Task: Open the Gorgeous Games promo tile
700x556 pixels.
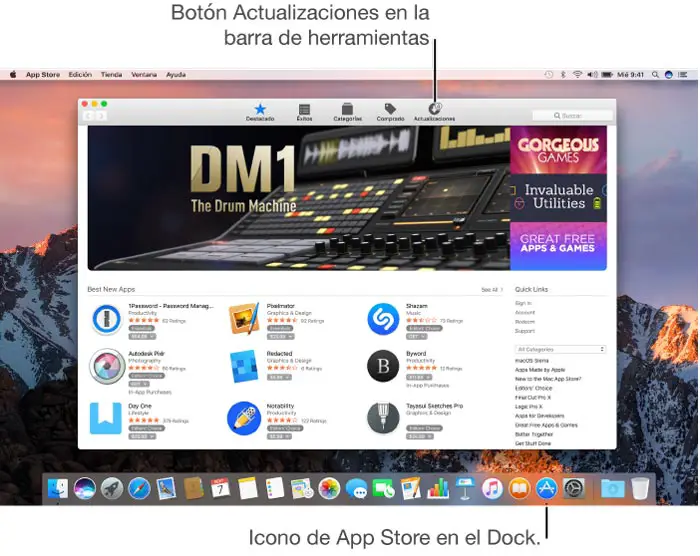Action: click(558, 150)
